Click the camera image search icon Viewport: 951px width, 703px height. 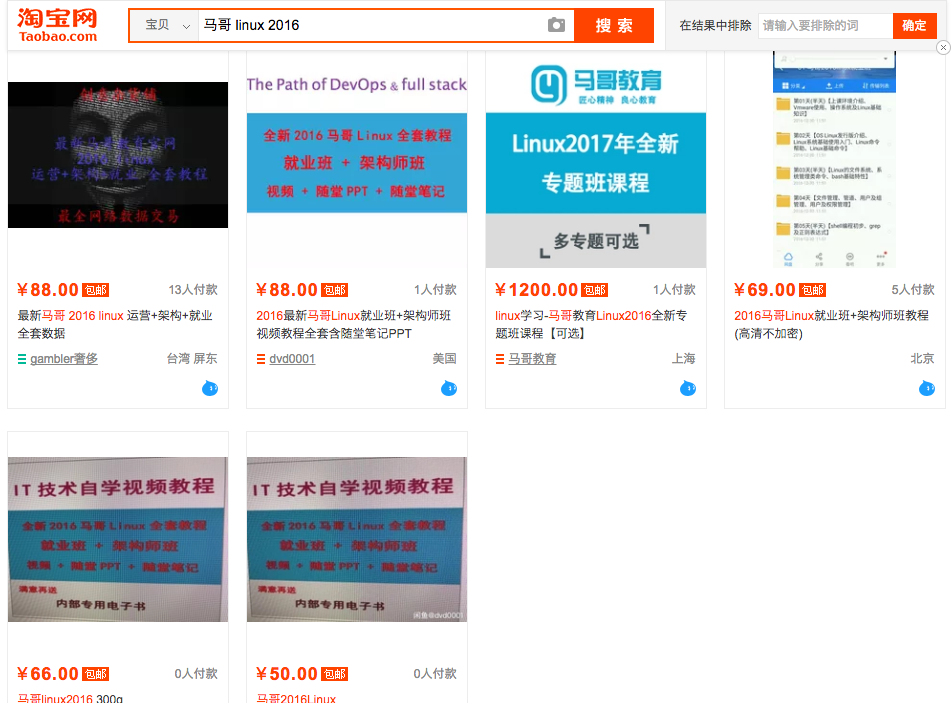556,25
